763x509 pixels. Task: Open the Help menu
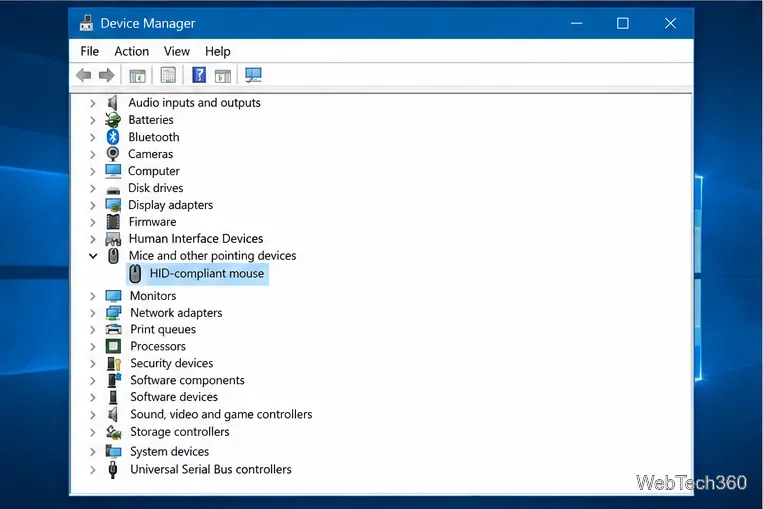click(218, 51)
